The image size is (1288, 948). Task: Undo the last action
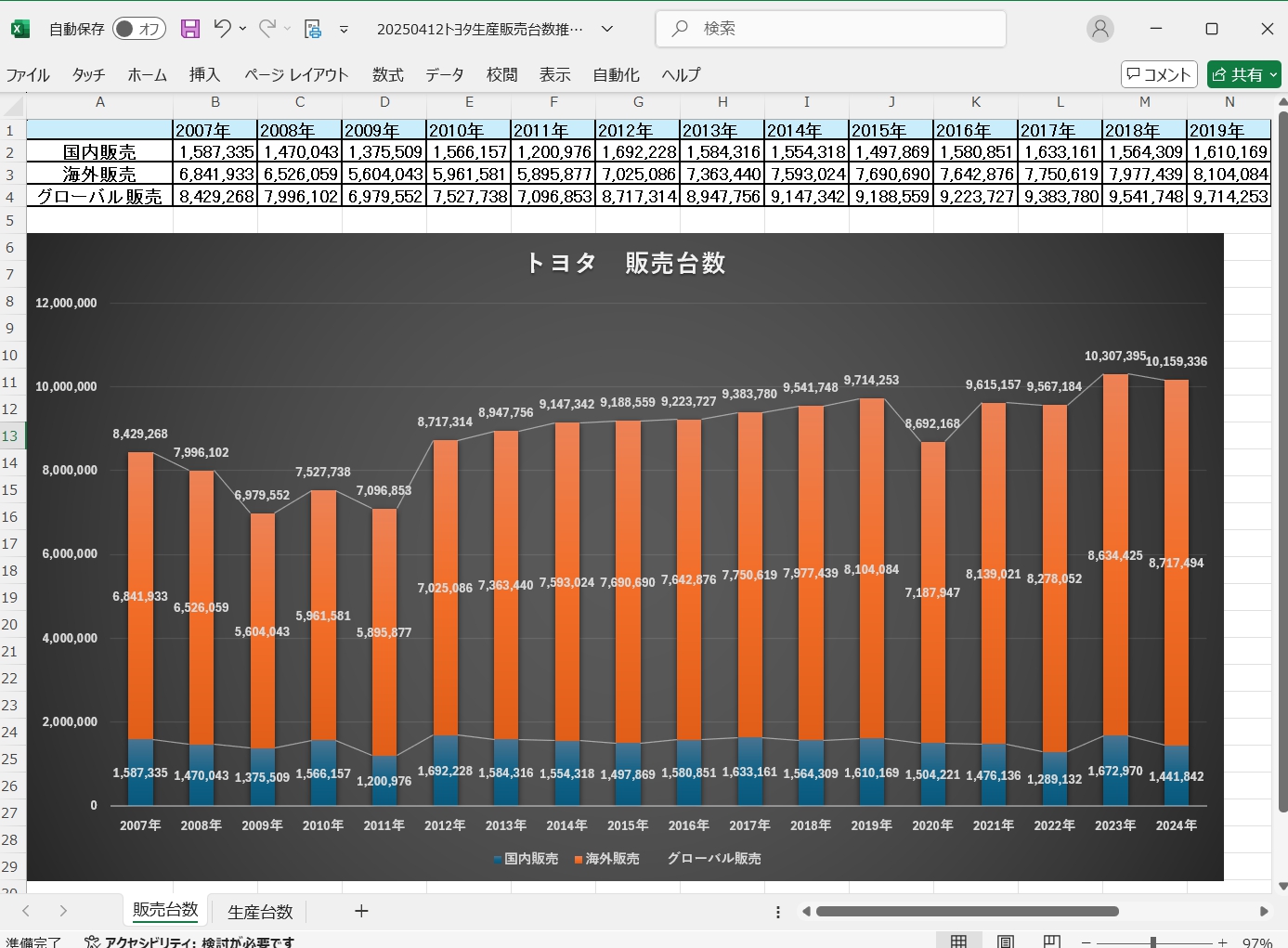222,29
